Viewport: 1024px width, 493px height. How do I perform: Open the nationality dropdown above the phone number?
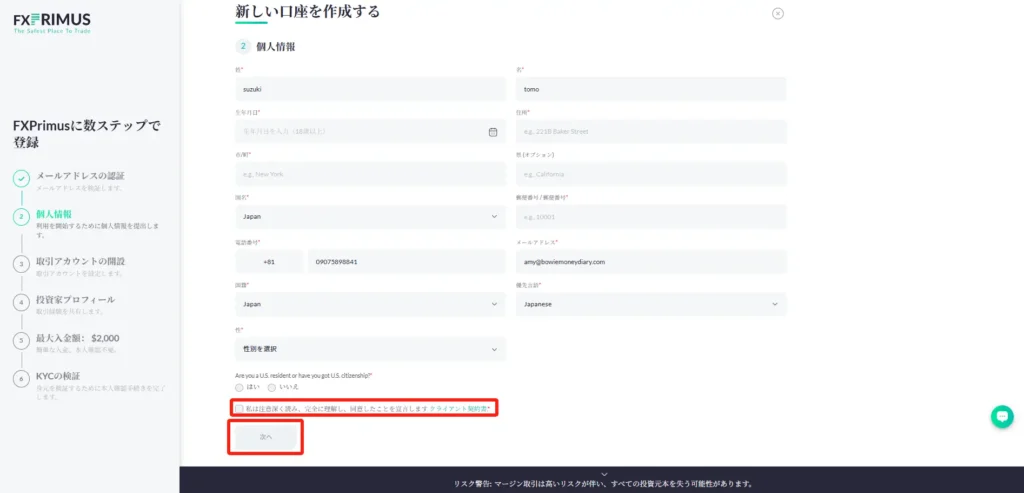click(370, 216)
